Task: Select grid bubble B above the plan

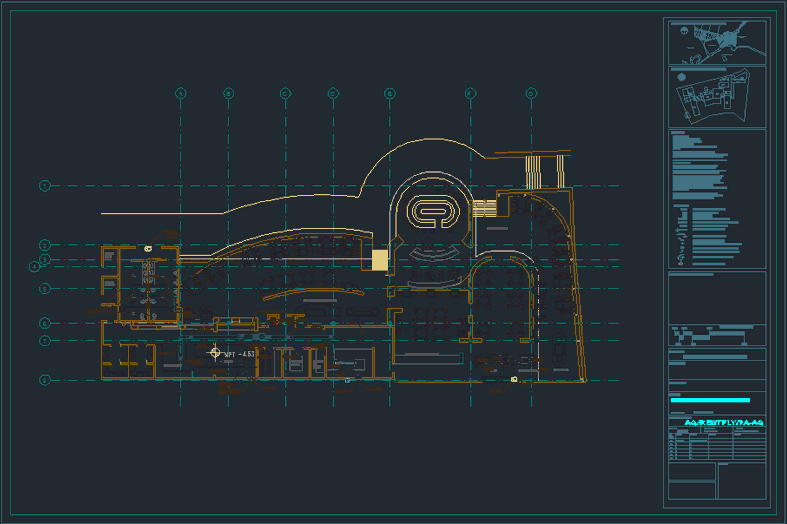Action: (x=228, y=94)
